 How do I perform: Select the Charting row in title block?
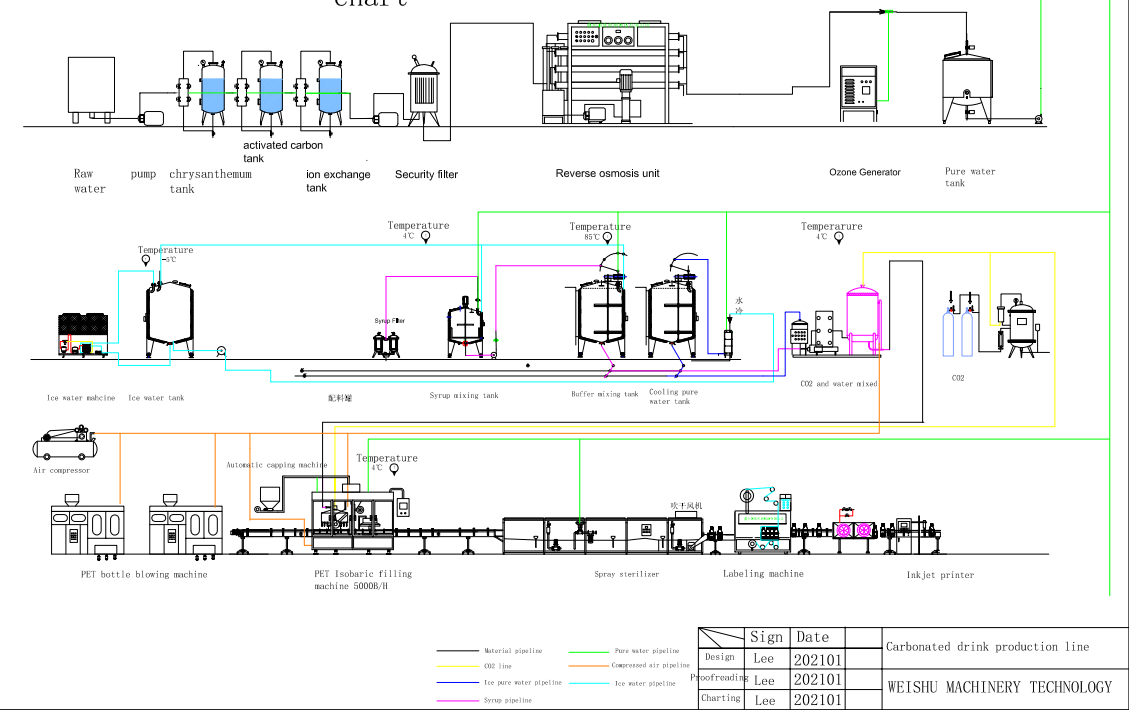point(719,699)
